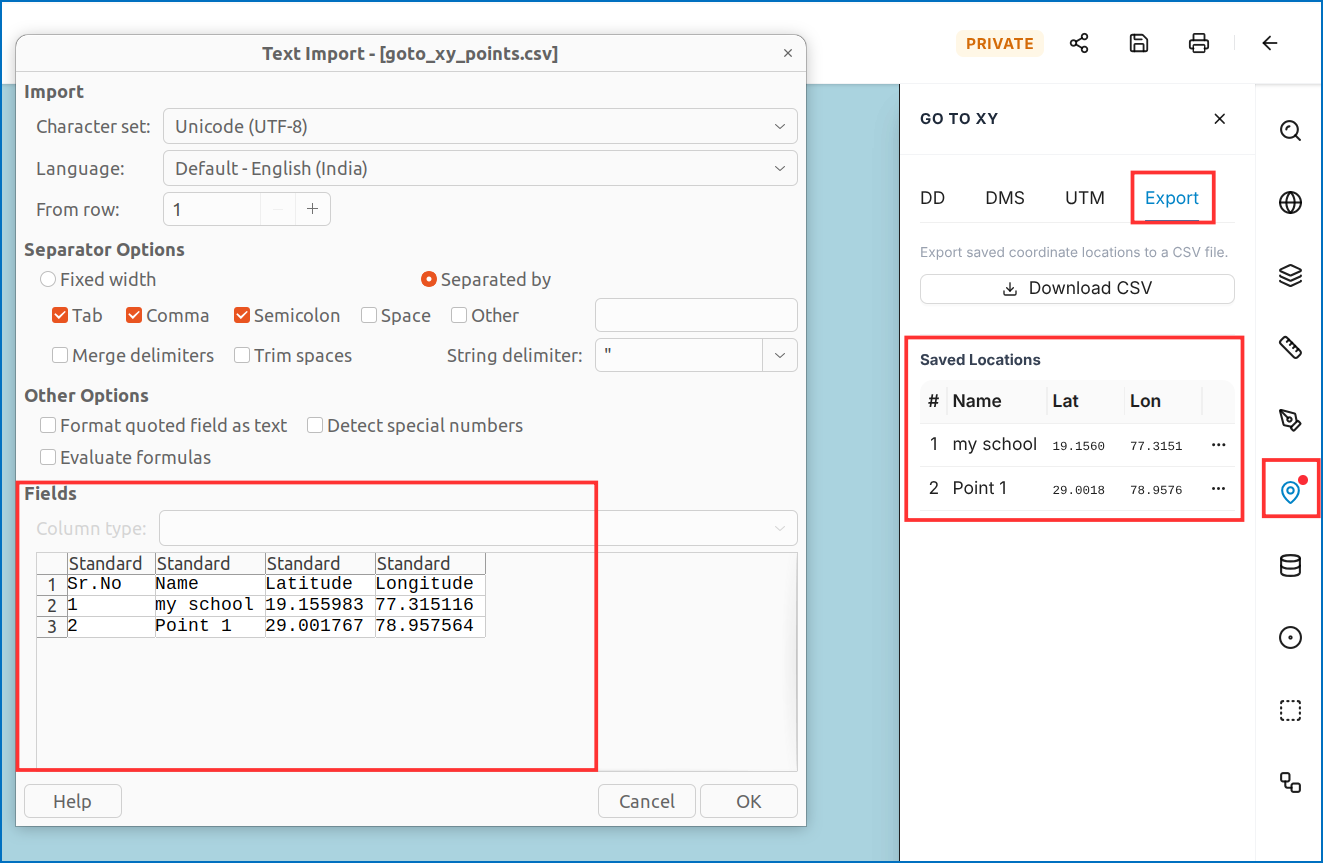Open the connected shapes icon in sidebar
Viewport: 1323px width, 863px height.
click(x=1291, y=782)
